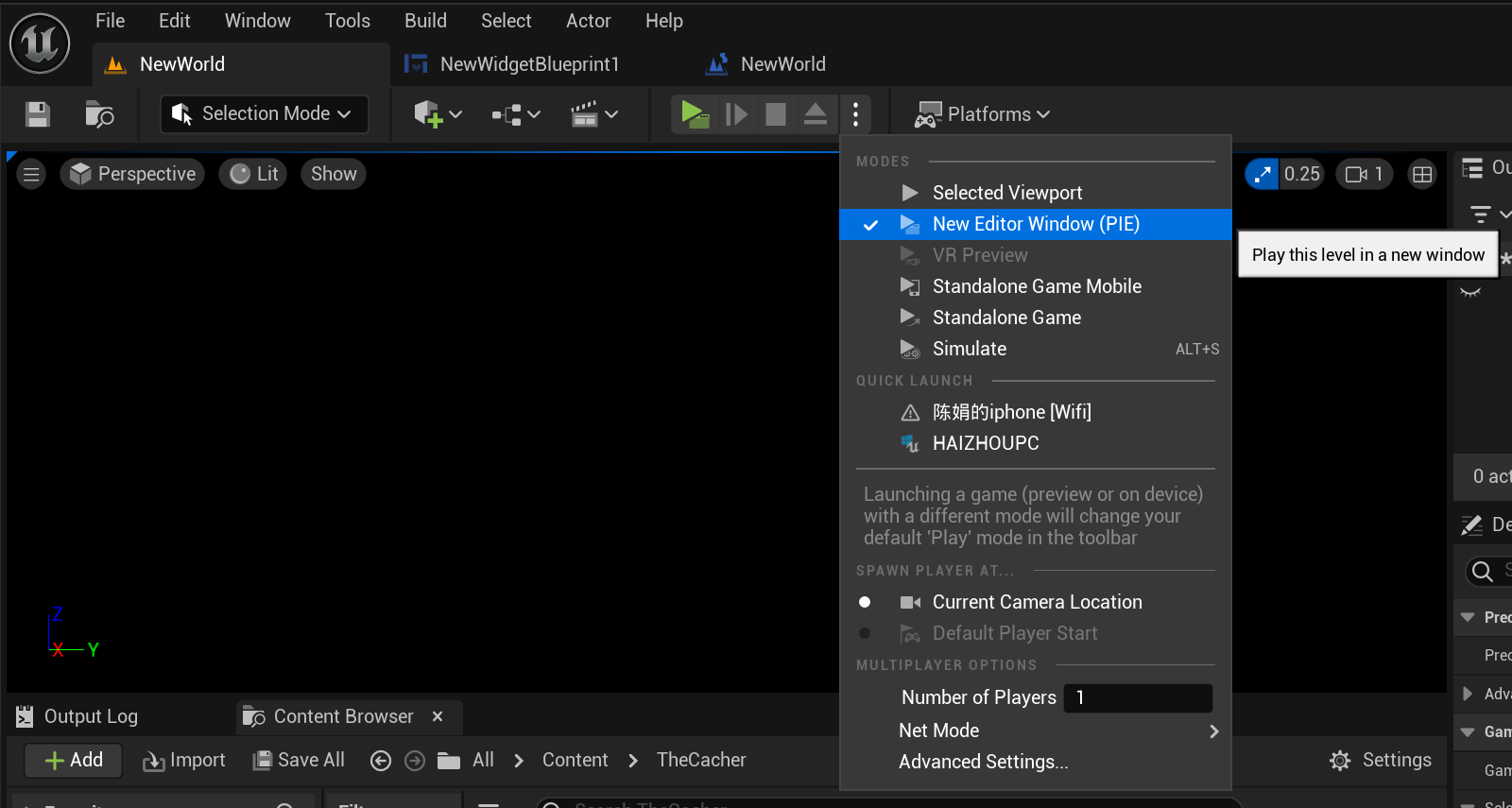Screen dimensions: 1512x808
Task: Navigate to All in the breadcrumb
Action: [483, 760]
